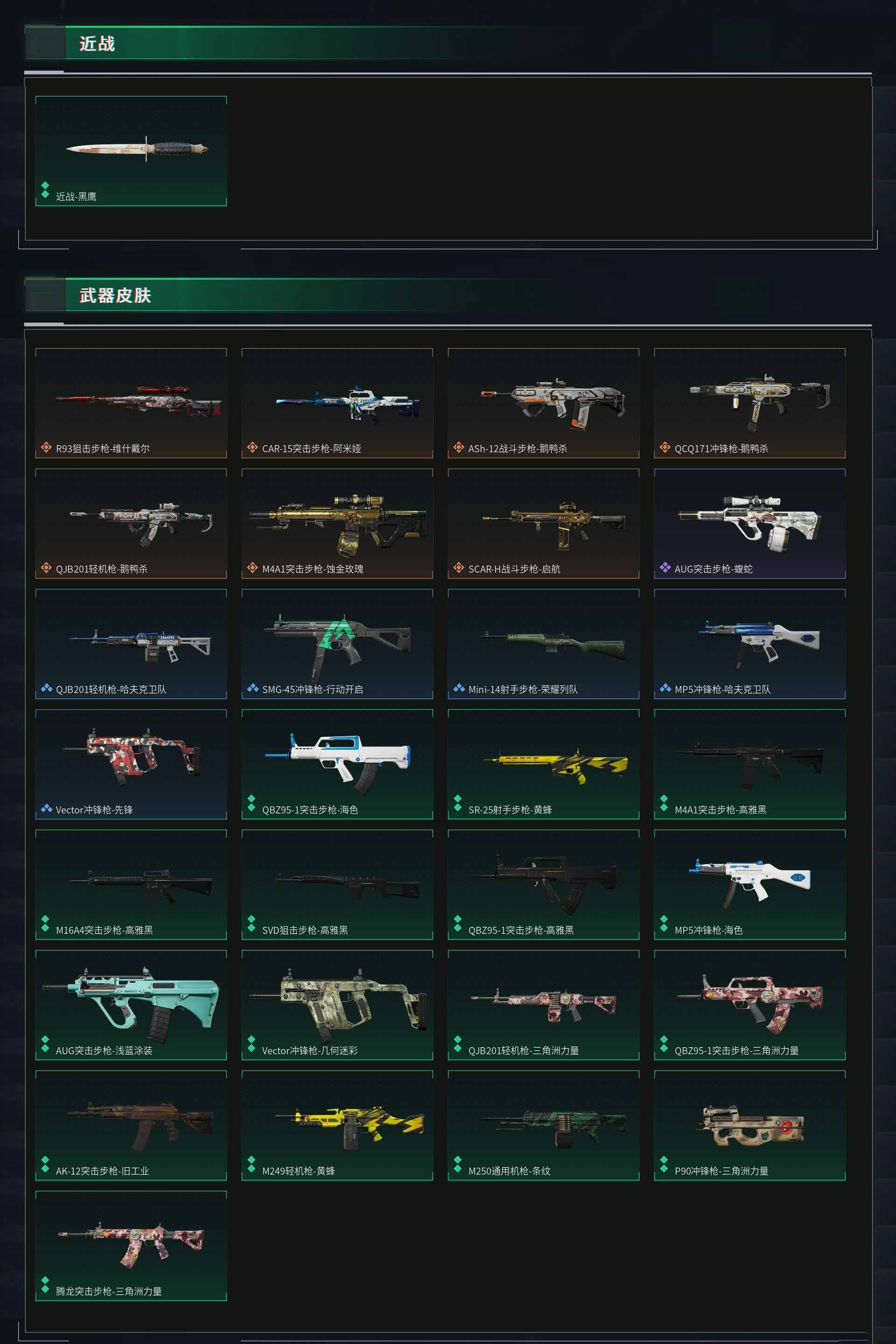Click the orange rarity icon beside R93狙击步枪-维什戴尔

click(46, 448)
